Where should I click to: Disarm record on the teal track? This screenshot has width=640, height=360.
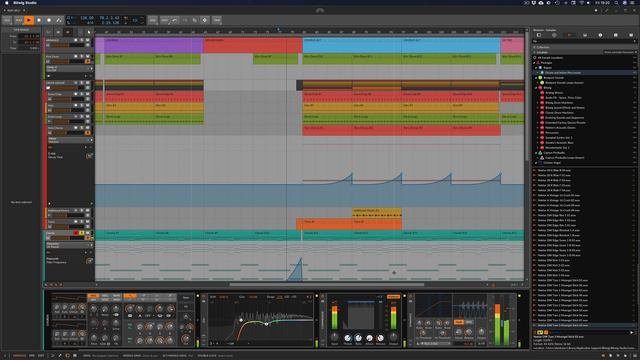[x=76, y=233]
